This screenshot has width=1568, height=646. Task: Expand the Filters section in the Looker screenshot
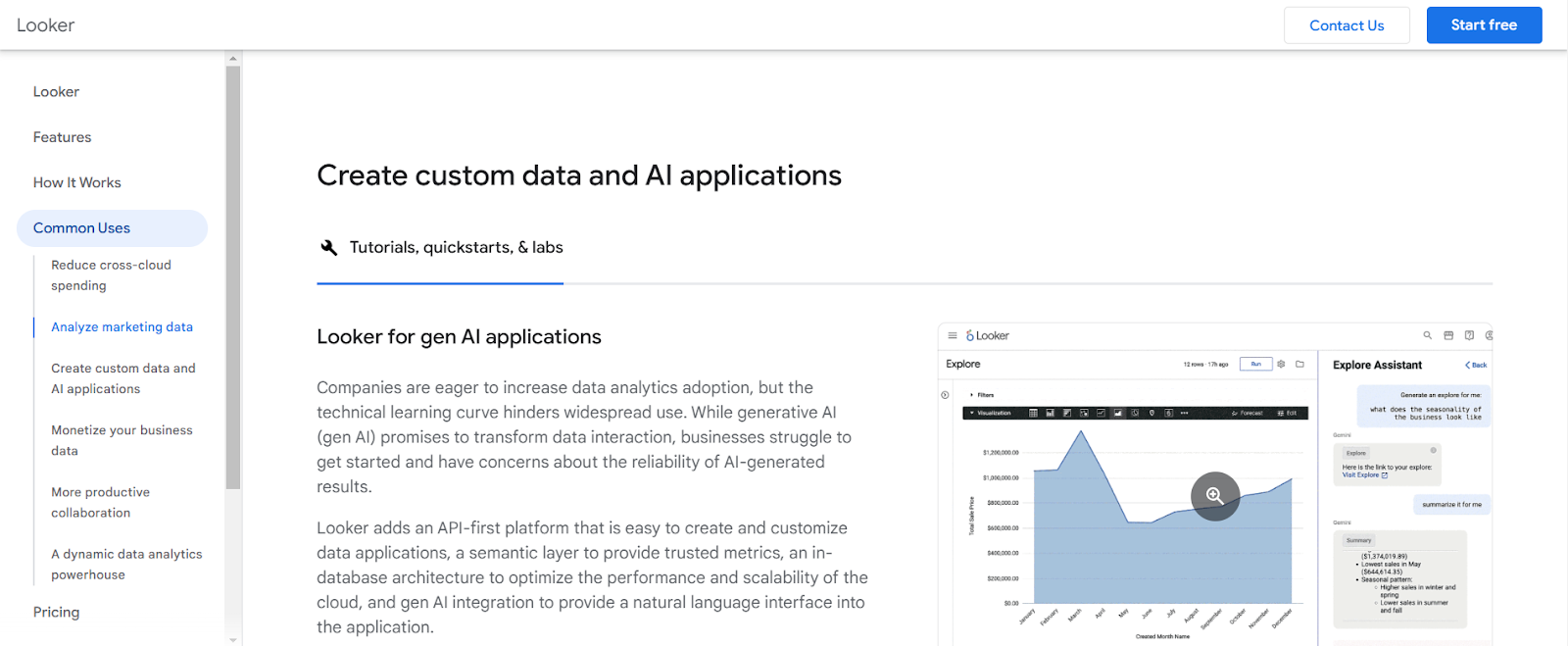point(983,395)
